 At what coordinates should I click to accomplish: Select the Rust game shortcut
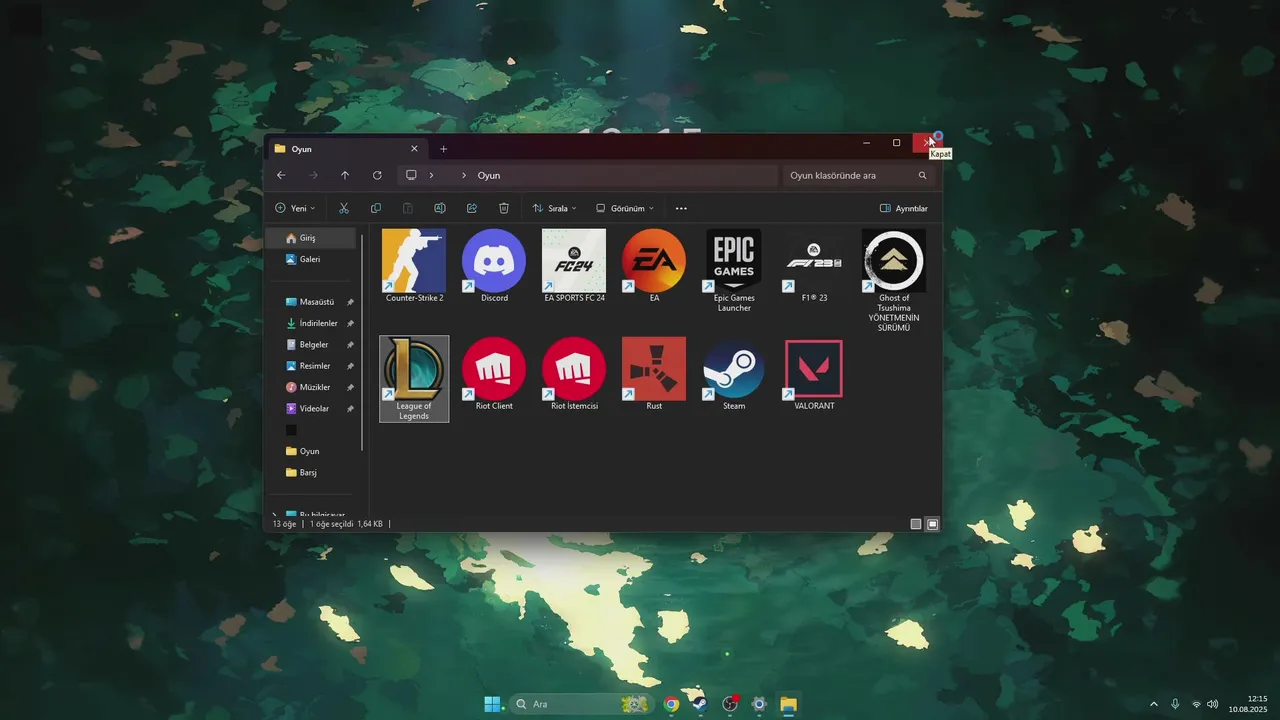pyautogui.click(x=654, y=374)
